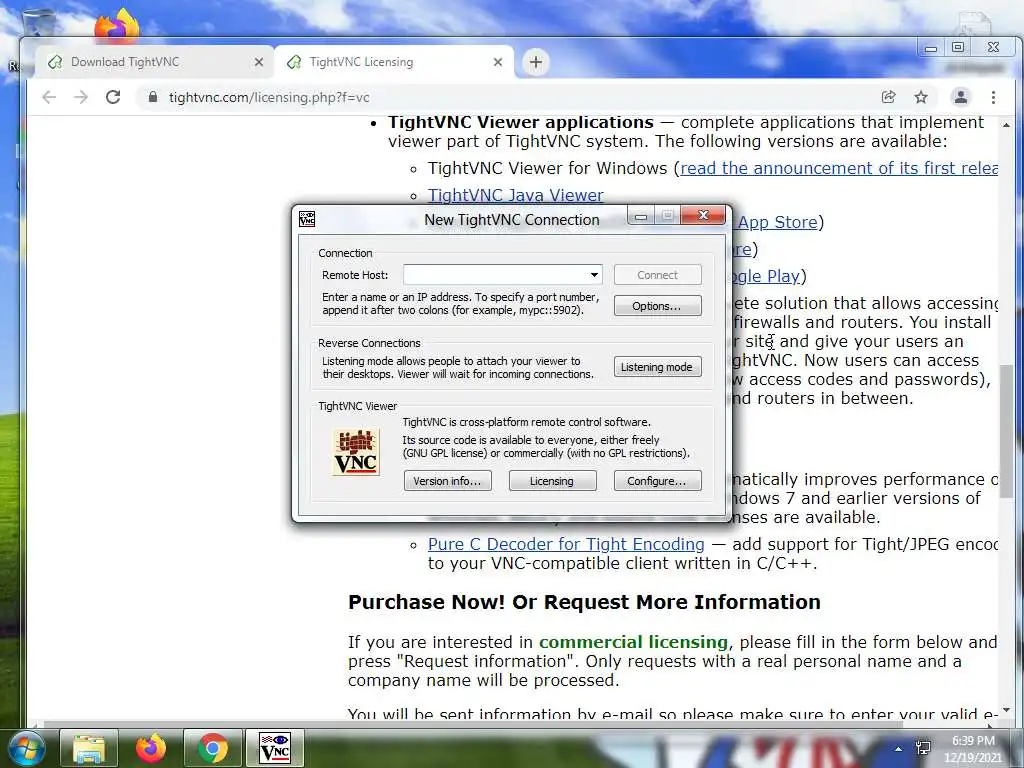
Task: Select the TightVNC Licensing tab
Action: coord(392,62)
